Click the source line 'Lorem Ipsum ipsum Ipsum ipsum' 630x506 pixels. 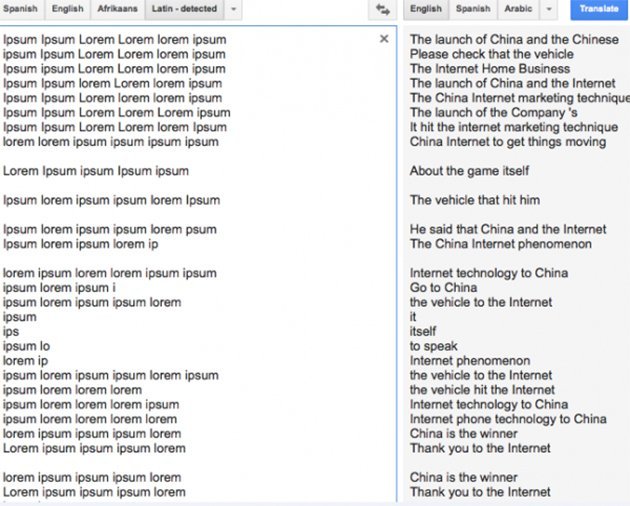(96, 171)
